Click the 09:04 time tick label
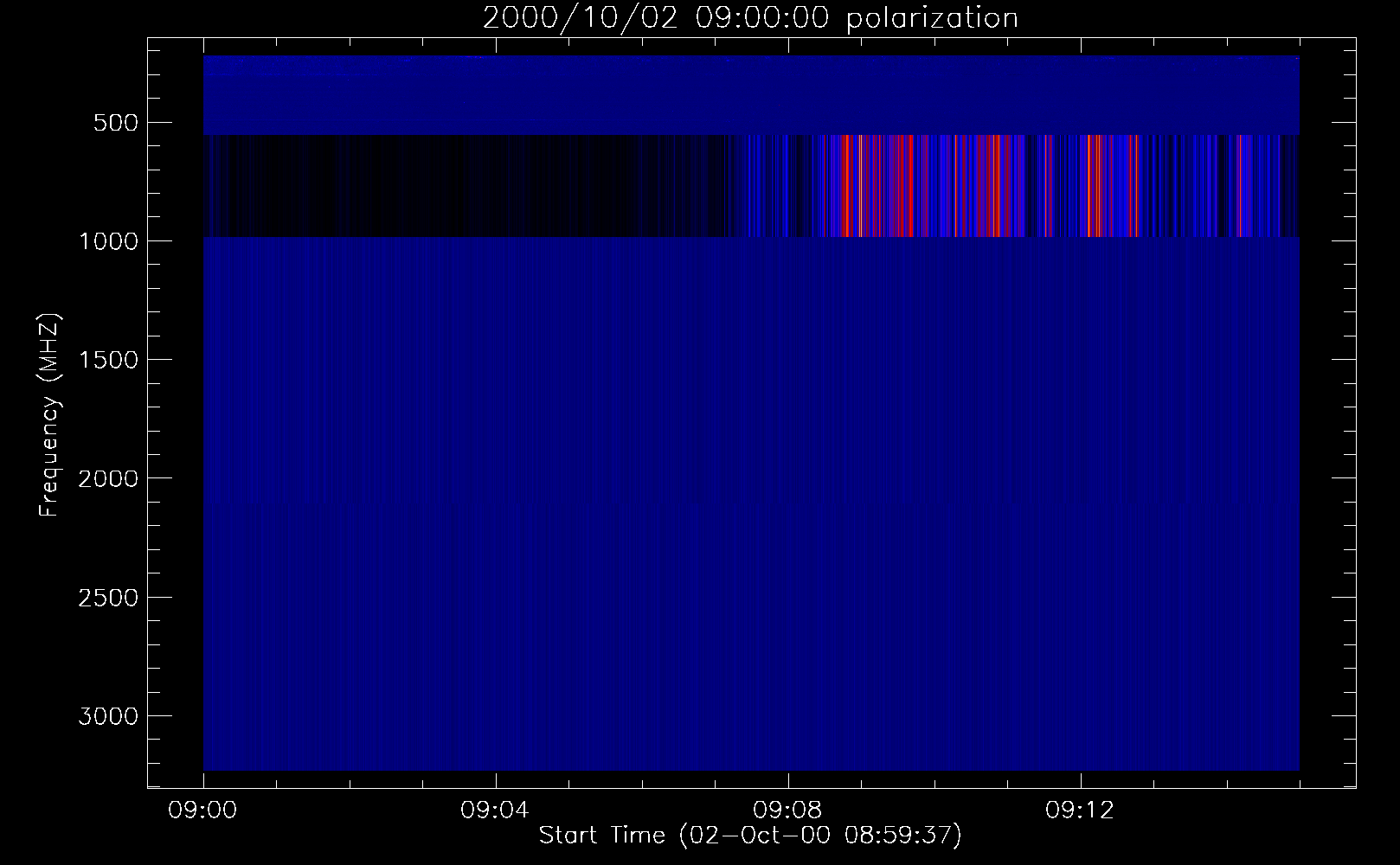1400x865 pixels. [x=496, y=811]
